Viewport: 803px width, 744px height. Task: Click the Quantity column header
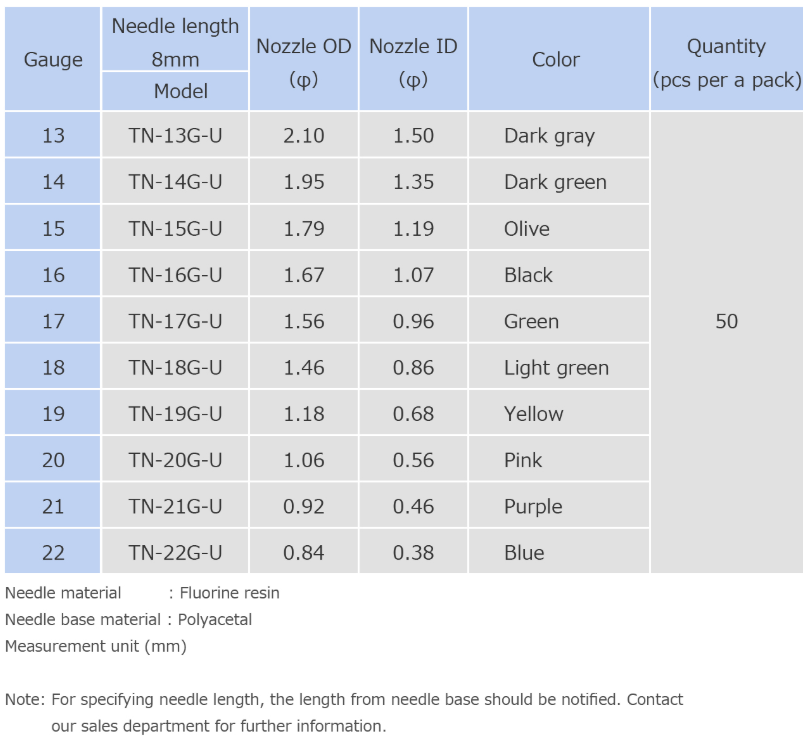726,62
